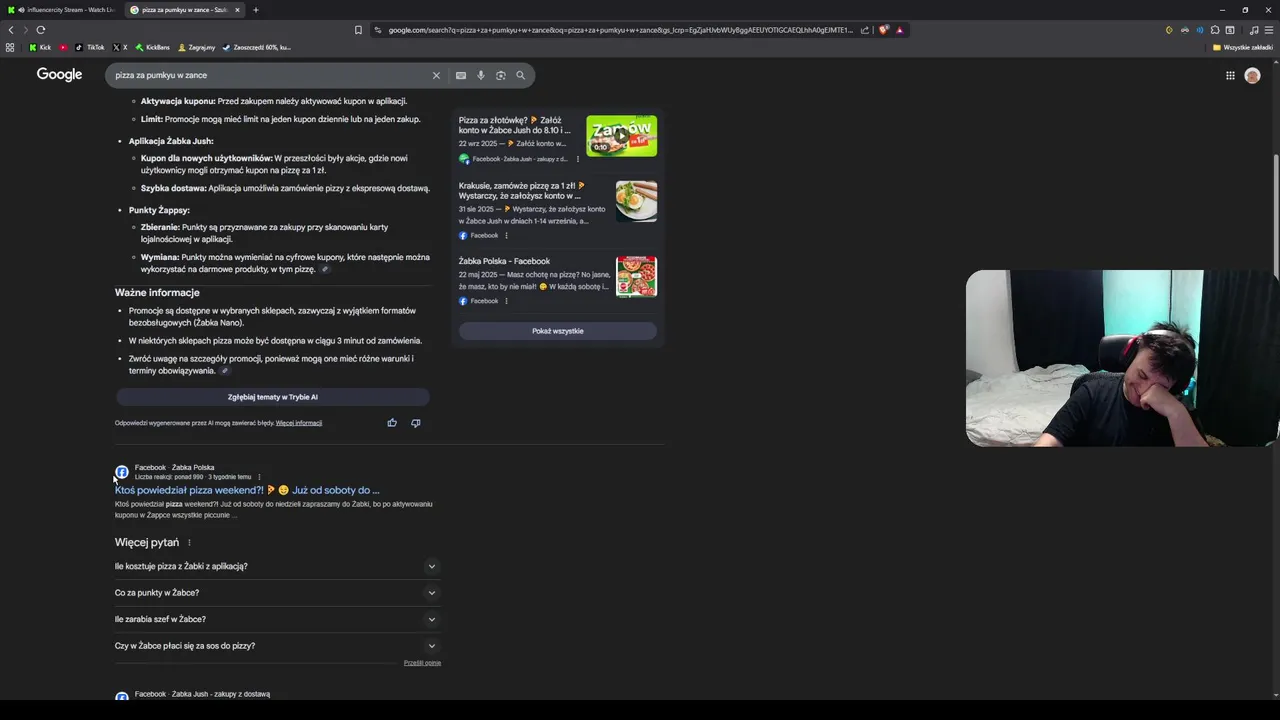
Task: Open the YouTube bookmark icon
Action: [x=64, y=47]
